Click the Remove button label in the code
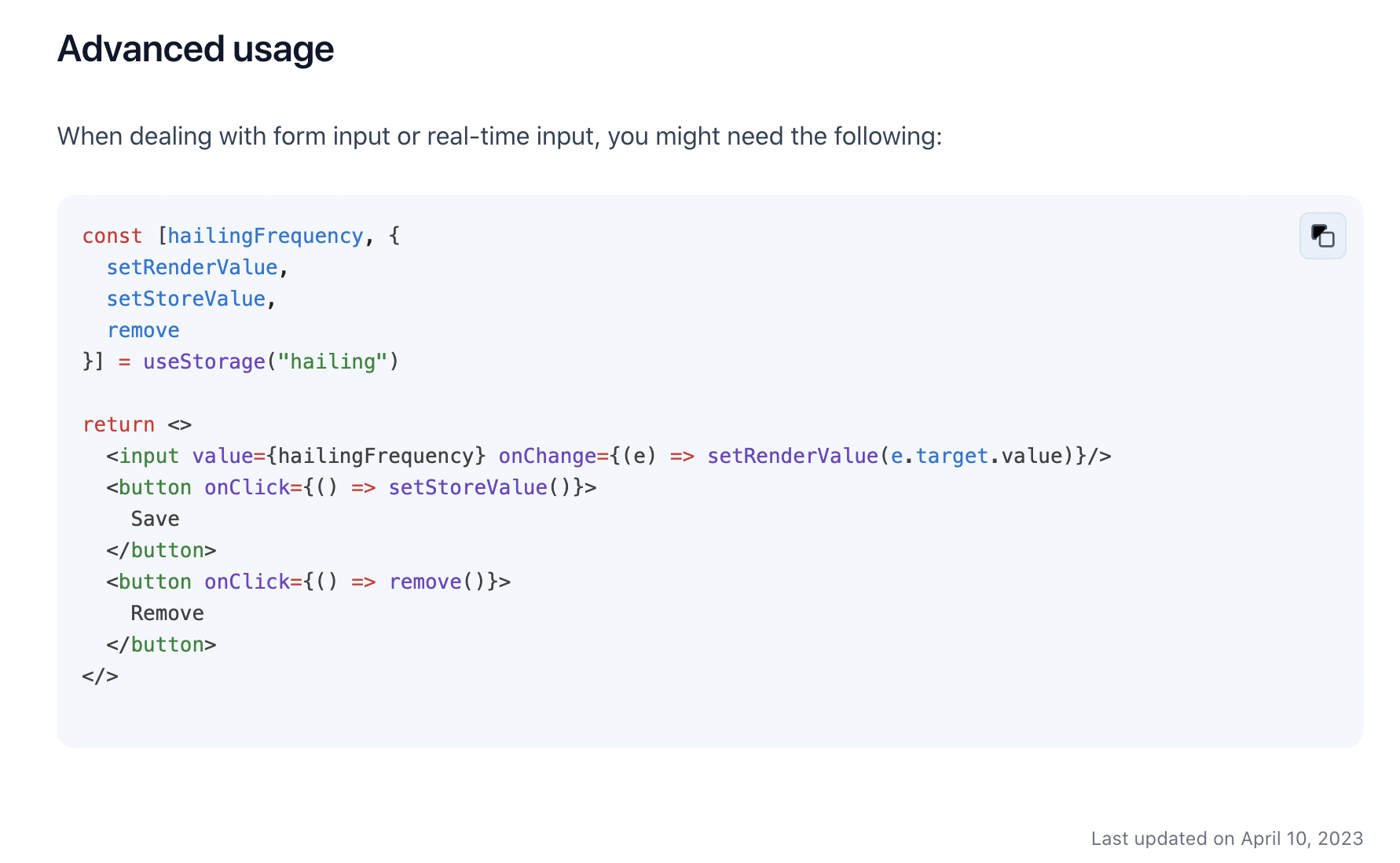 167,612
